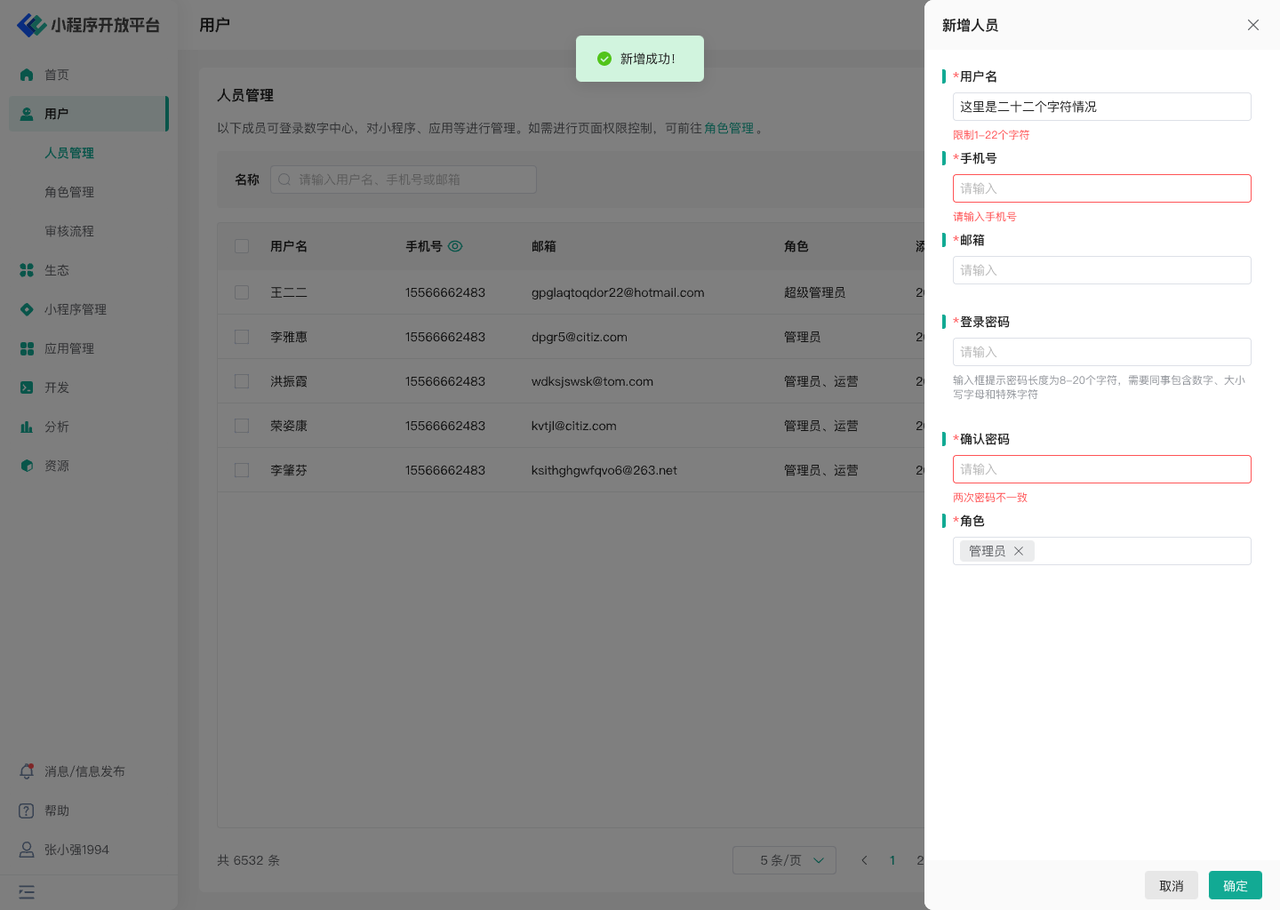Image resolution: width=1280 pixels, height=910 pixels.
Task: Go to previous page with left chevron
Action: pyautogui.click(x=865, y=860)
